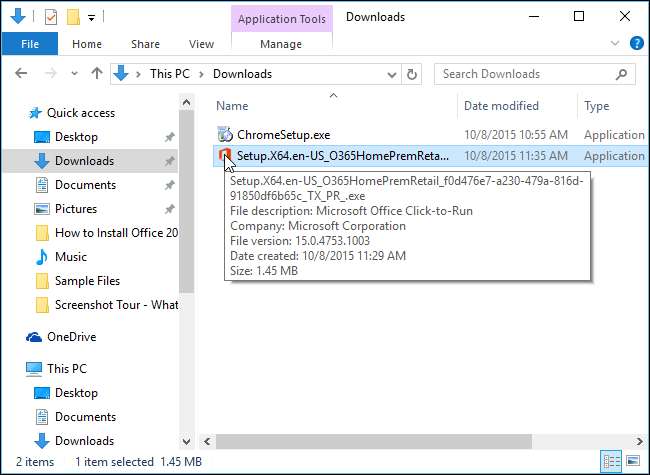650x475 pixels.
Task: Go up one folder with Up arrow
Action: (x=97, y=73)
